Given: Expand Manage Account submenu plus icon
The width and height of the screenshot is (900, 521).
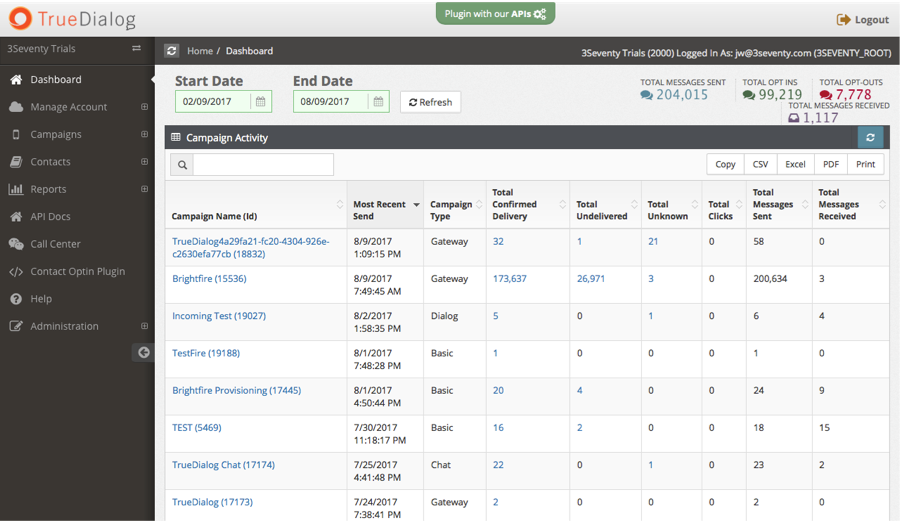Looking at the screenshot, I should (x=144, y=107).
